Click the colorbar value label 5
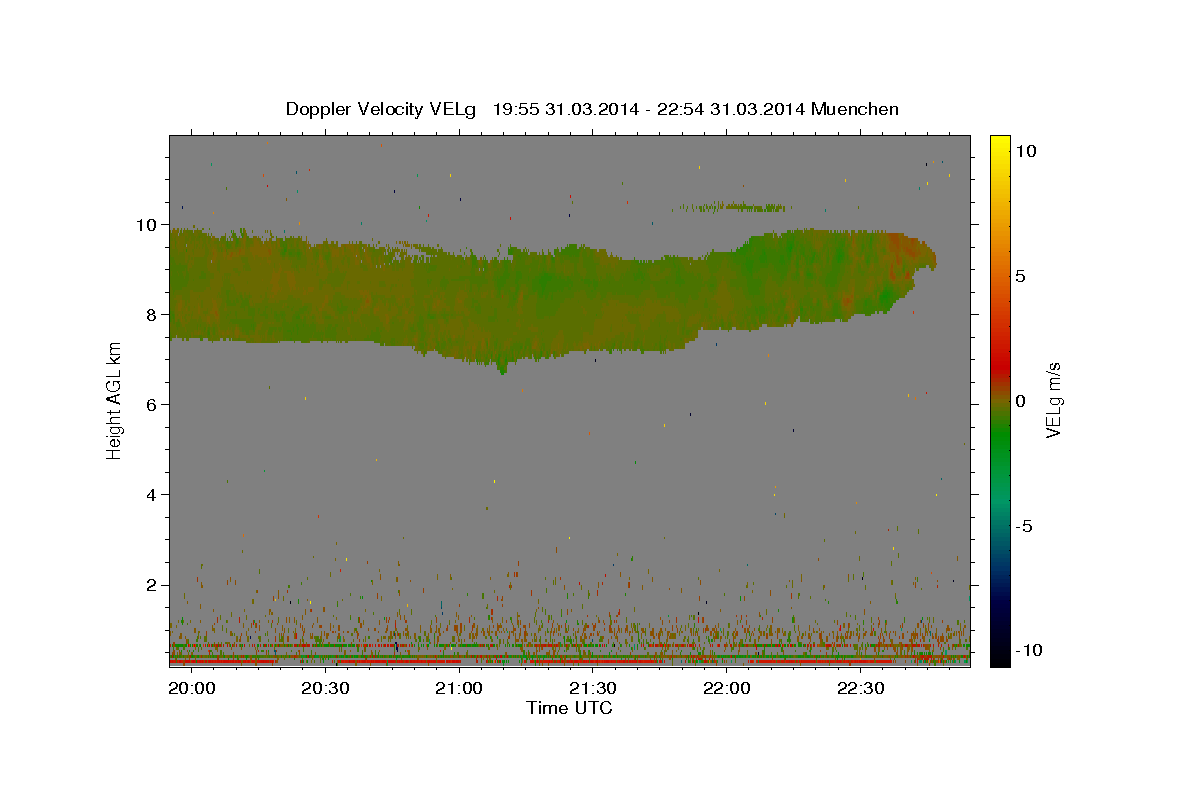The height and width of the screenshot is (800, 1200). (x=1020, y=276)
